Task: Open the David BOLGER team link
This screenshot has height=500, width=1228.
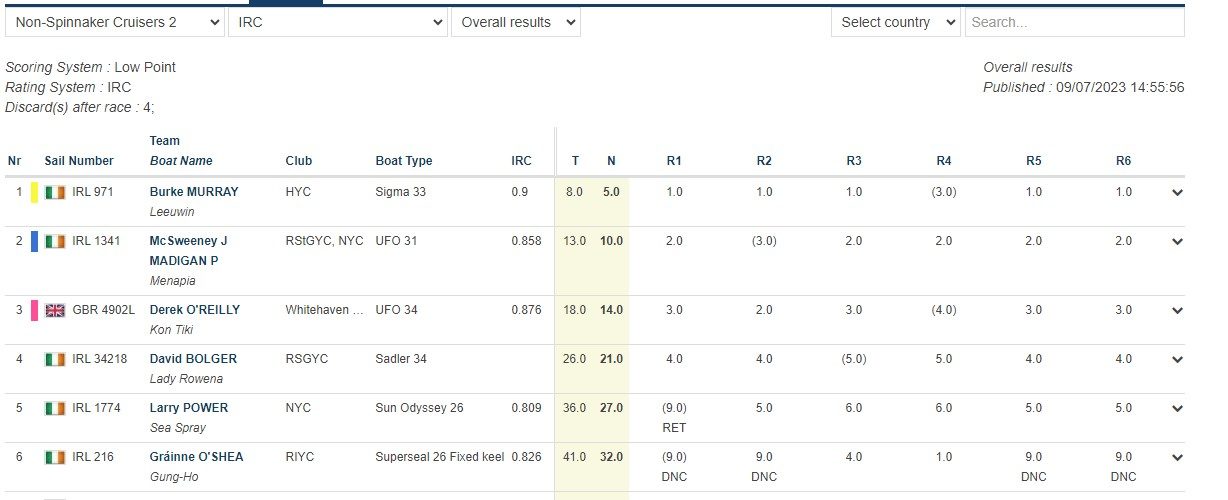Action: pos(193,359)
